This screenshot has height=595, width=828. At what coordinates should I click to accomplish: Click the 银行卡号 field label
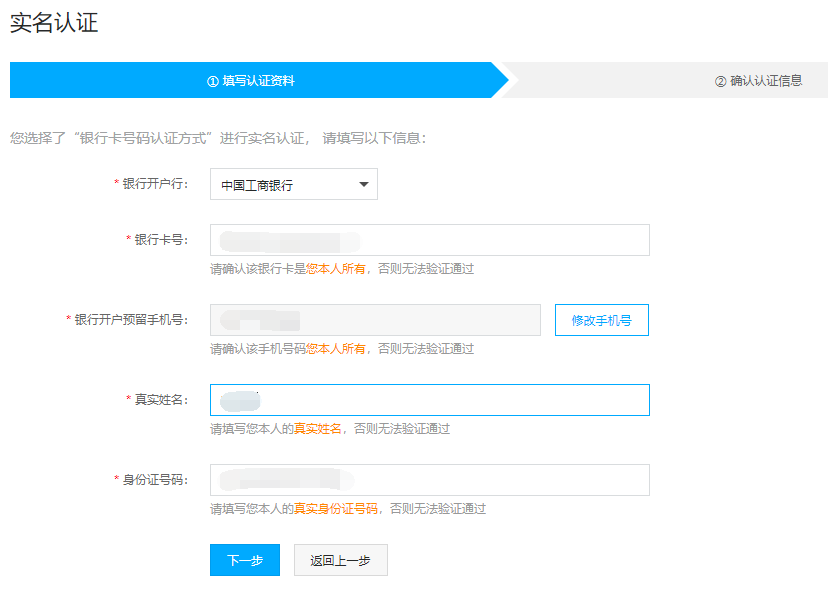[x=160, y=240]
